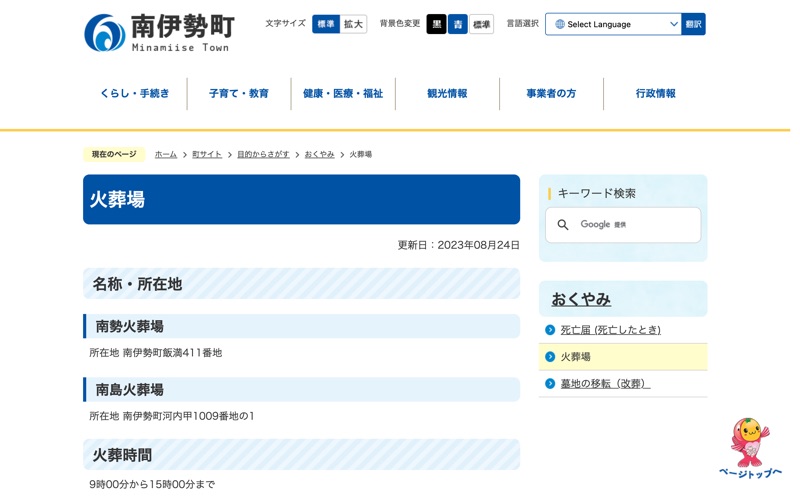Open 死亡届 (死亡したとき) link

[x=611, y=330]
